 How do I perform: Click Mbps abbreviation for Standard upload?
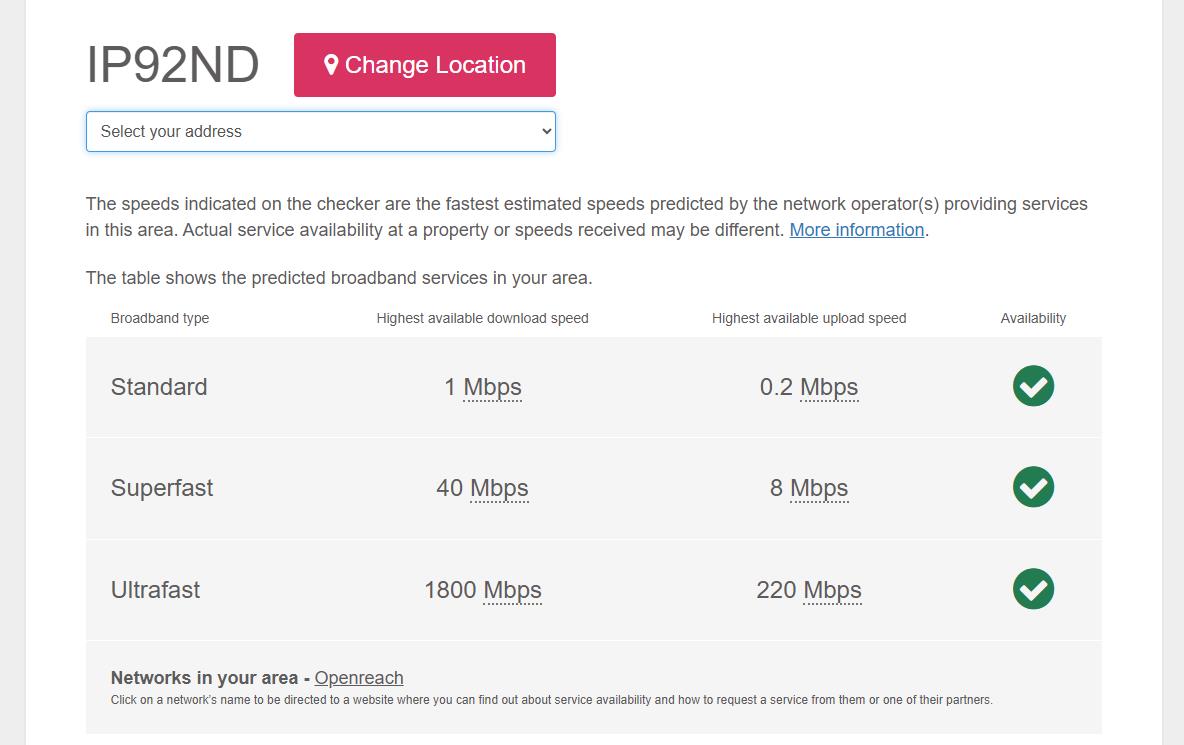[x=829, y=387]
